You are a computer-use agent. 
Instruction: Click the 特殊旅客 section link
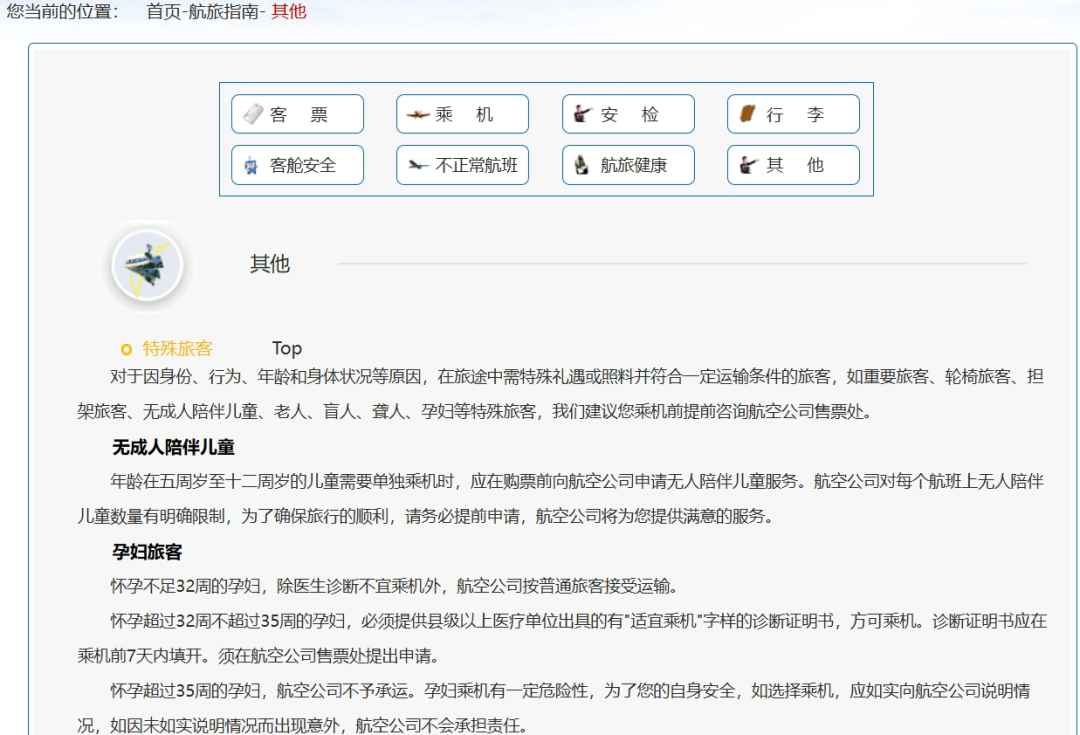(x=178, y=349)
